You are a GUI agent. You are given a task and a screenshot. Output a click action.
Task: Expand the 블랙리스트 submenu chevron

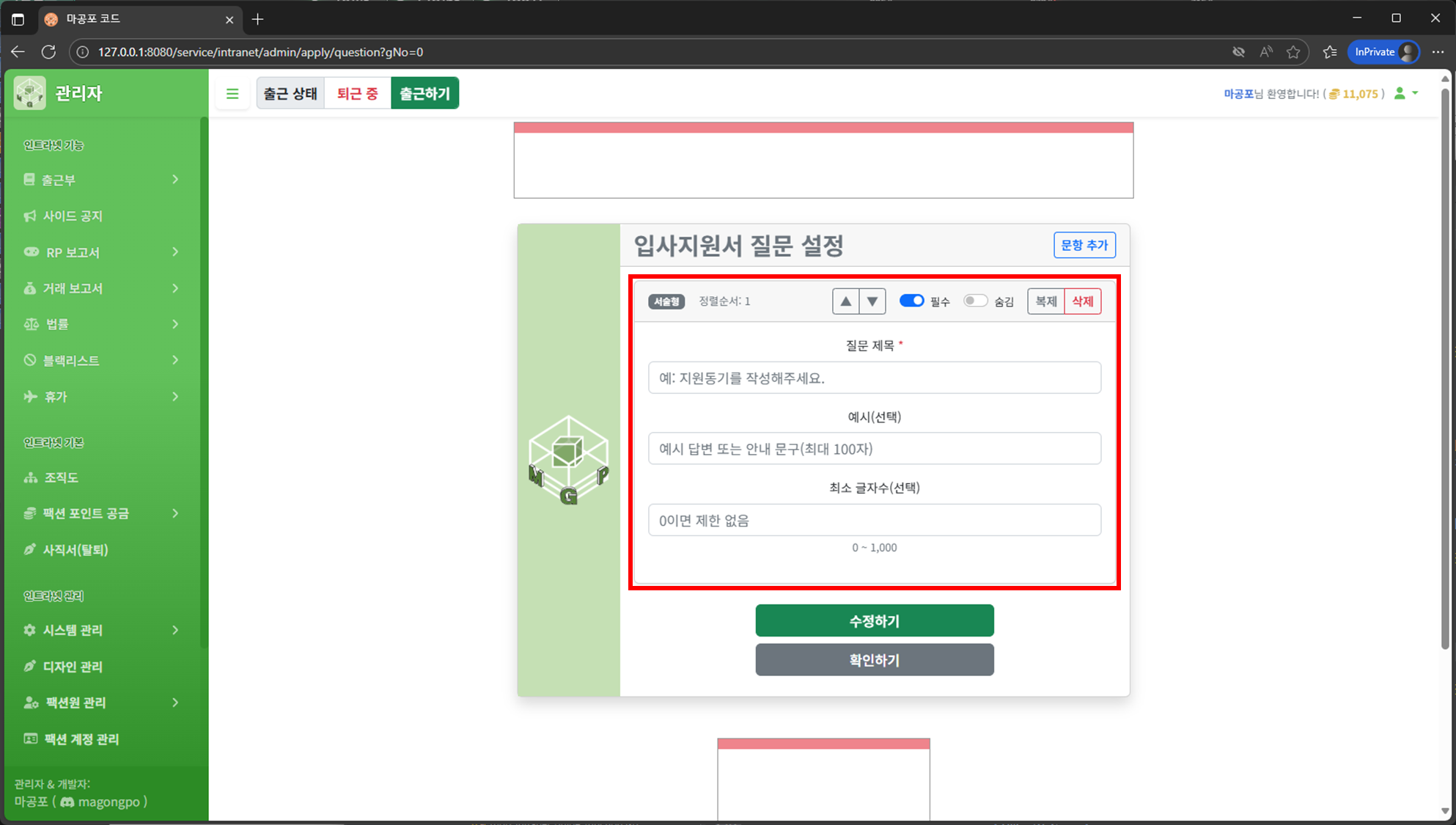[175, 360]
